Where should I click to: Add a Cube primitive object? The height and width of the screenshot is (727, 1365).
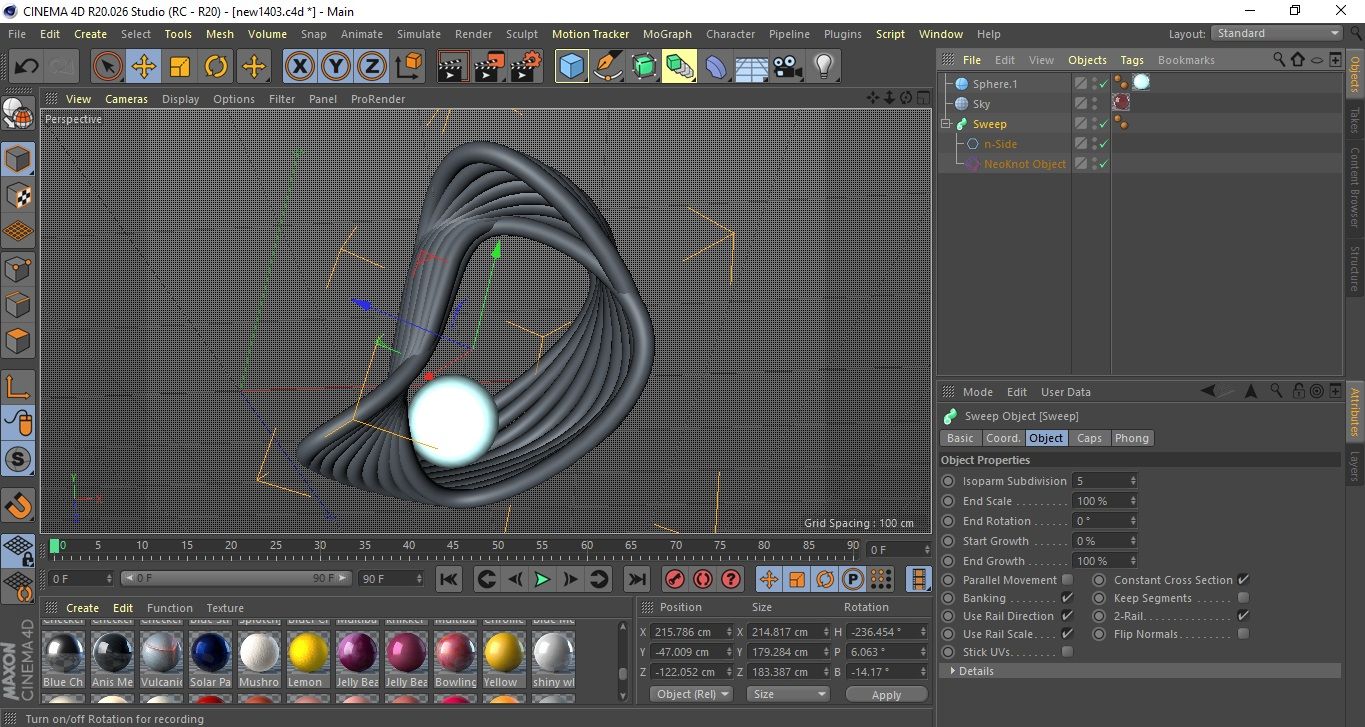(571, 67)
